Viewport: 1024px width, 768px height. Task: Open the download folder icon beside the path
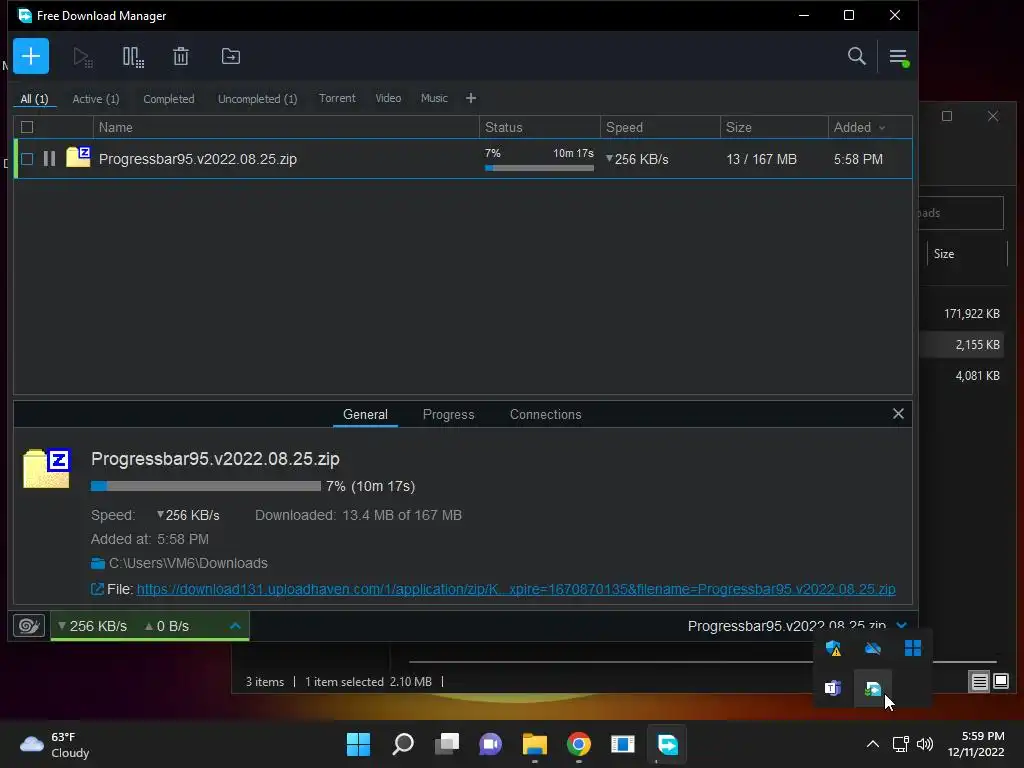click(98, 563)
